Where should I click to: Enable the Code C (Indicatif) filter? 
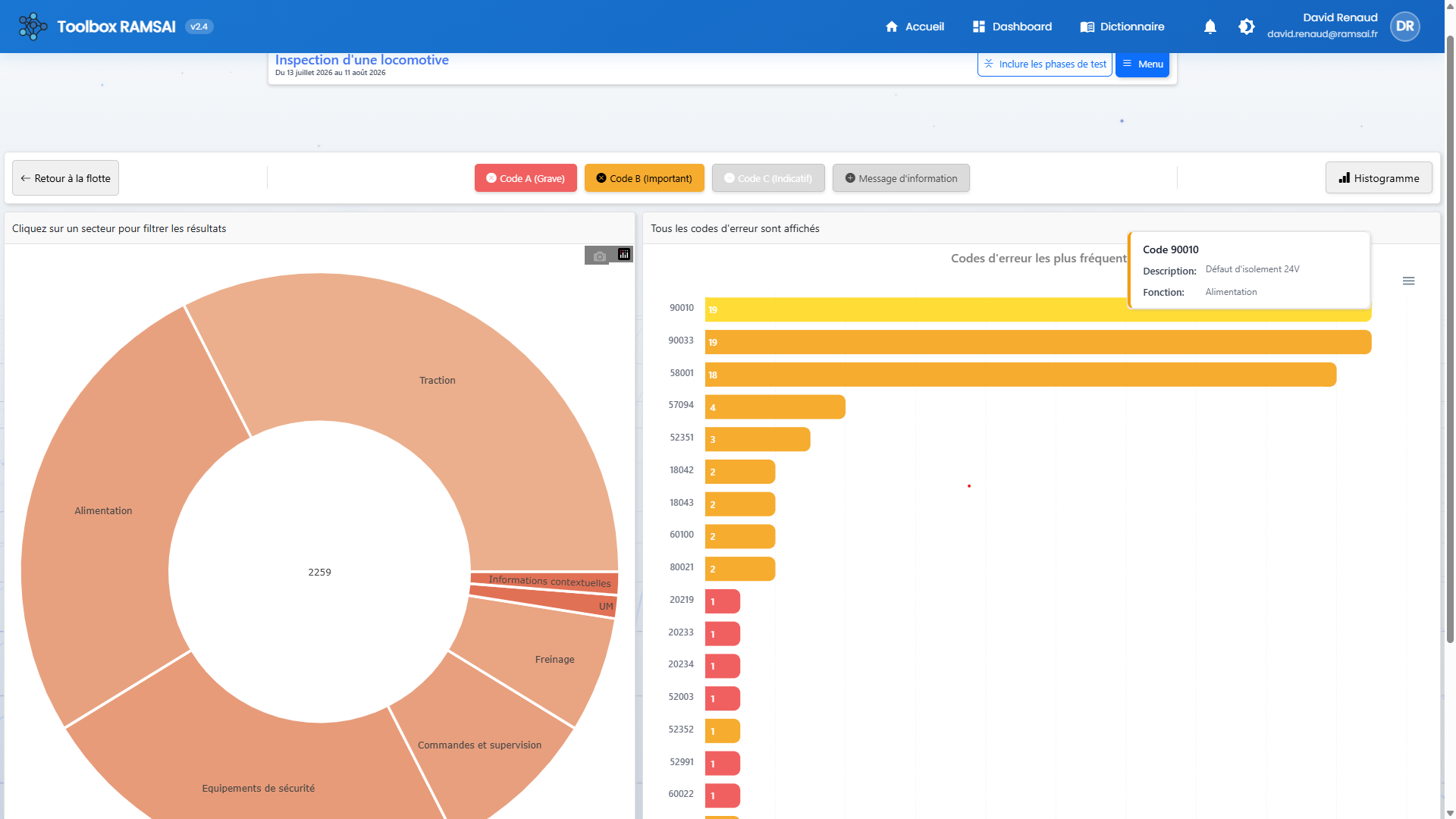[x=768, y=178]
